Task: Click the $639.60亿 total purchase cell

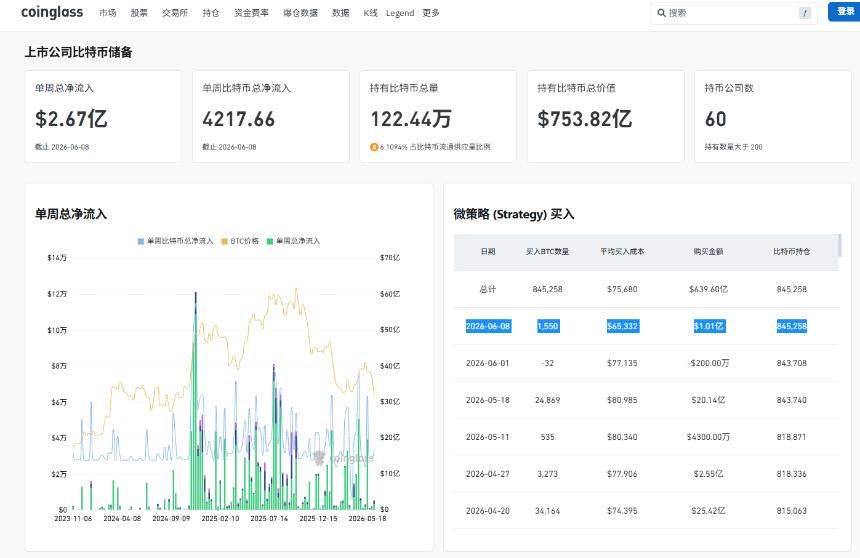Action: [x=708, y=289]
